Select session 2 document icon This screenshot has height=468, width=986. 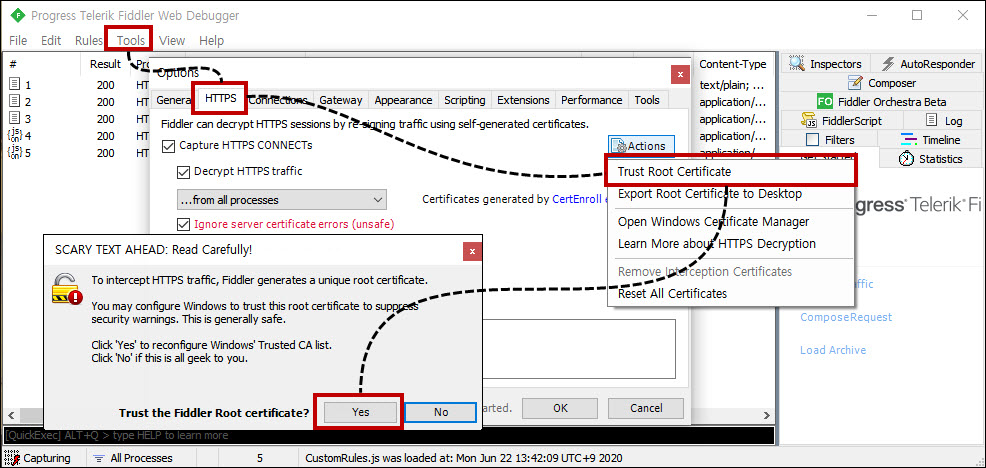point(14,101)
